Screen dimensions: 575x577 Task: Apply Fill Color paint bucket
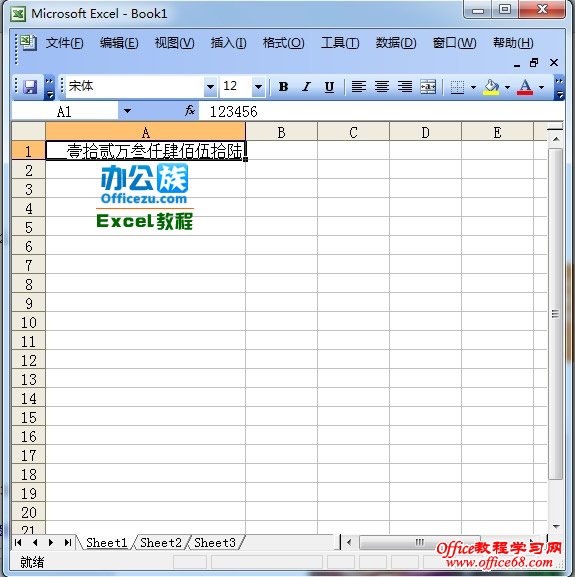point(491,87)
